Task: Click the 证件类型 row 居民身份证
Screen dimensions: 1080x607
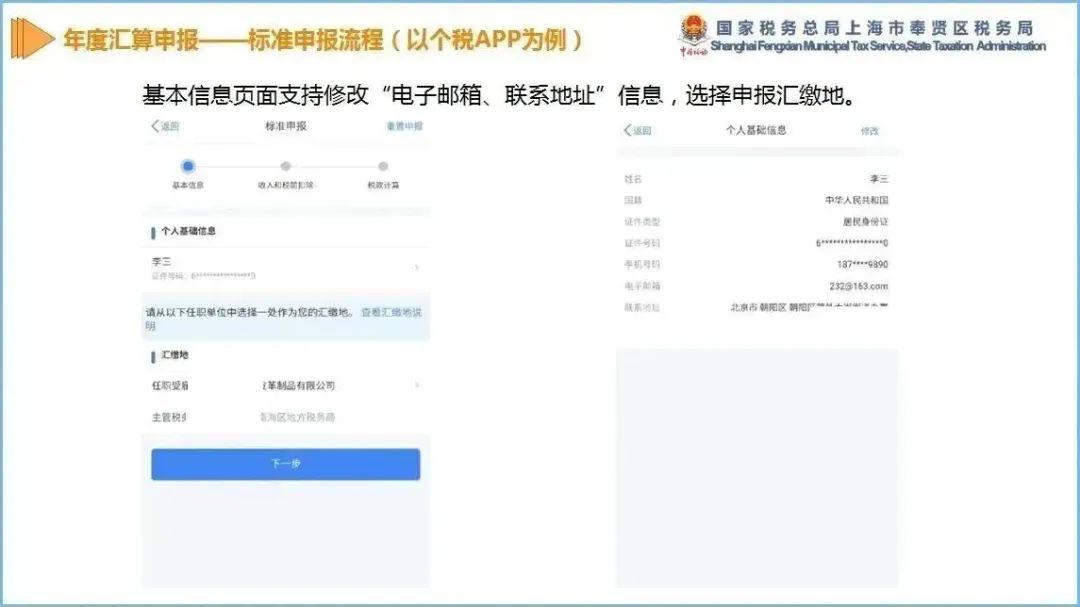Action: (756, 222)
